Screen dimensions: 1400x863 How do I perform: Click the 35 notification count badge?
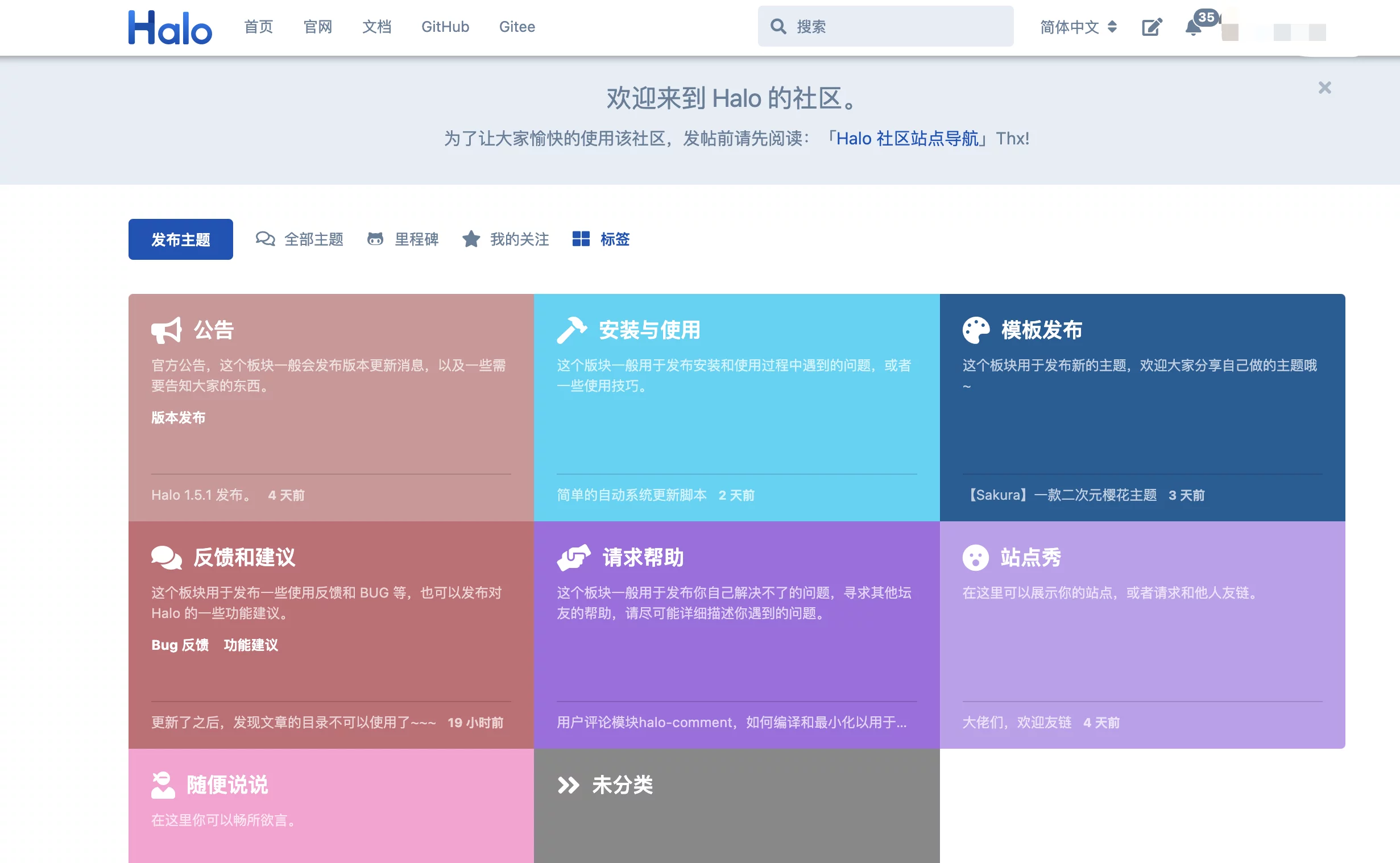point(1206,17)
